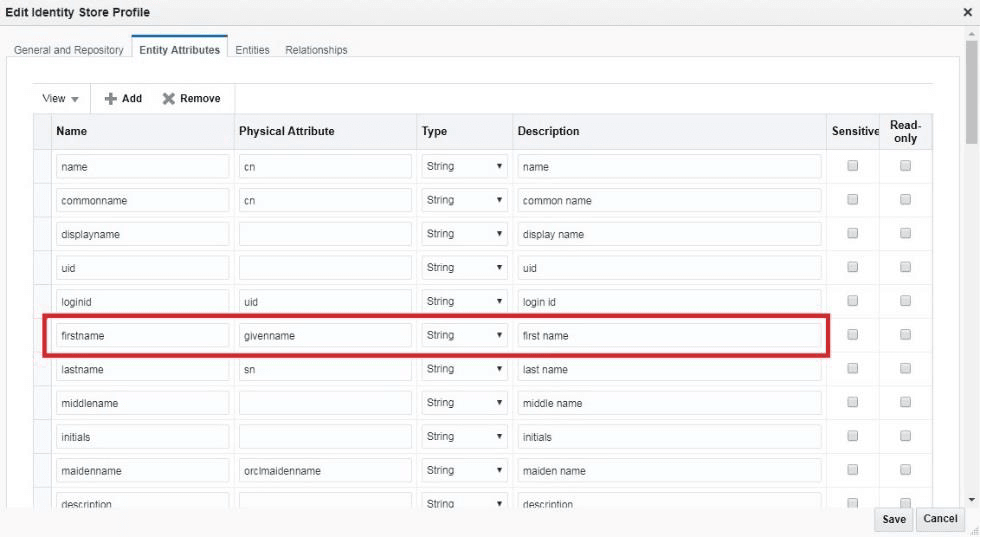
Task: Tick Sensitive for middlename row
Action: click(x=852, y=402)
